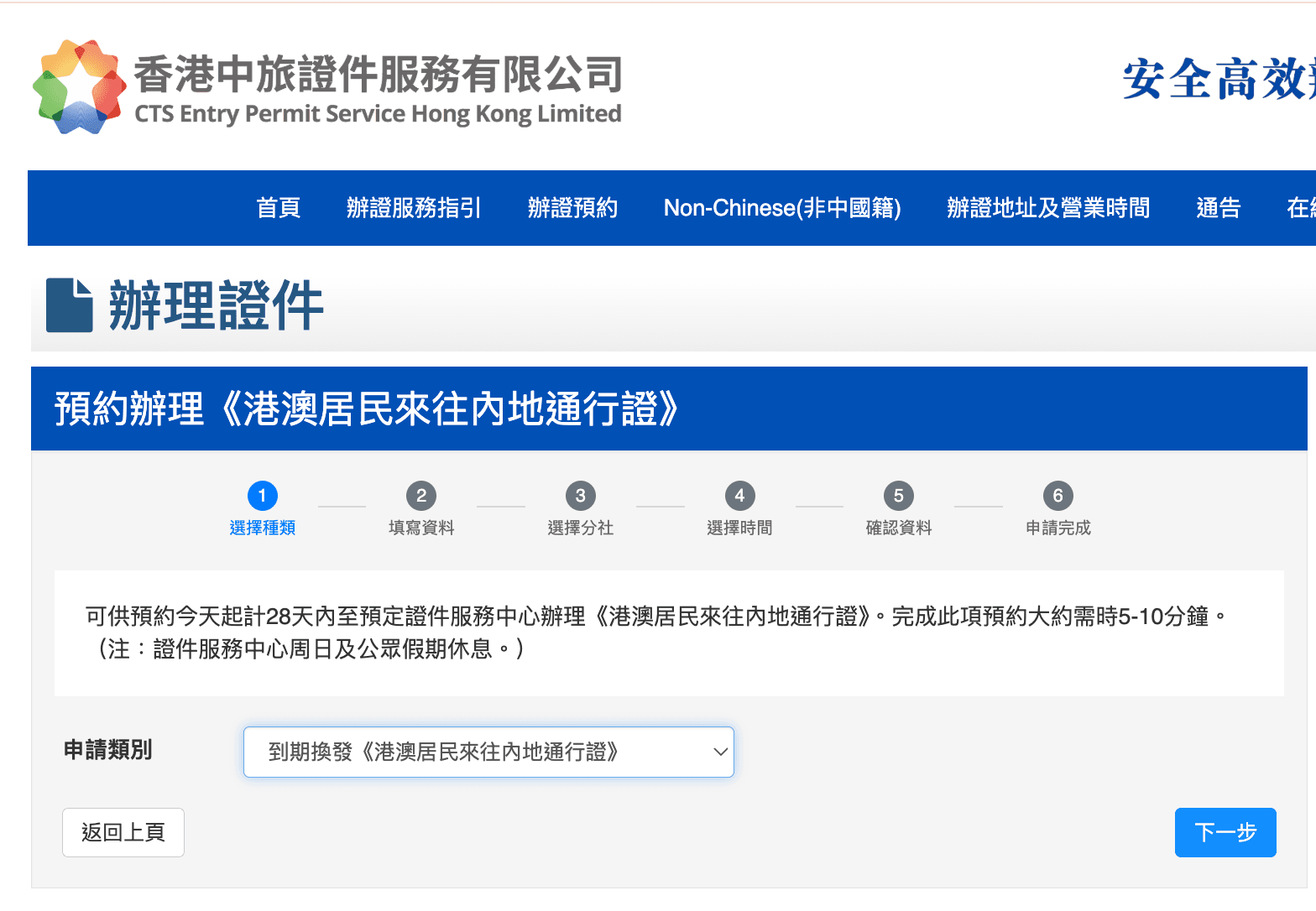Click step 3 circle 選擇分社
1316x911 pixels.
tap(581, 496)
